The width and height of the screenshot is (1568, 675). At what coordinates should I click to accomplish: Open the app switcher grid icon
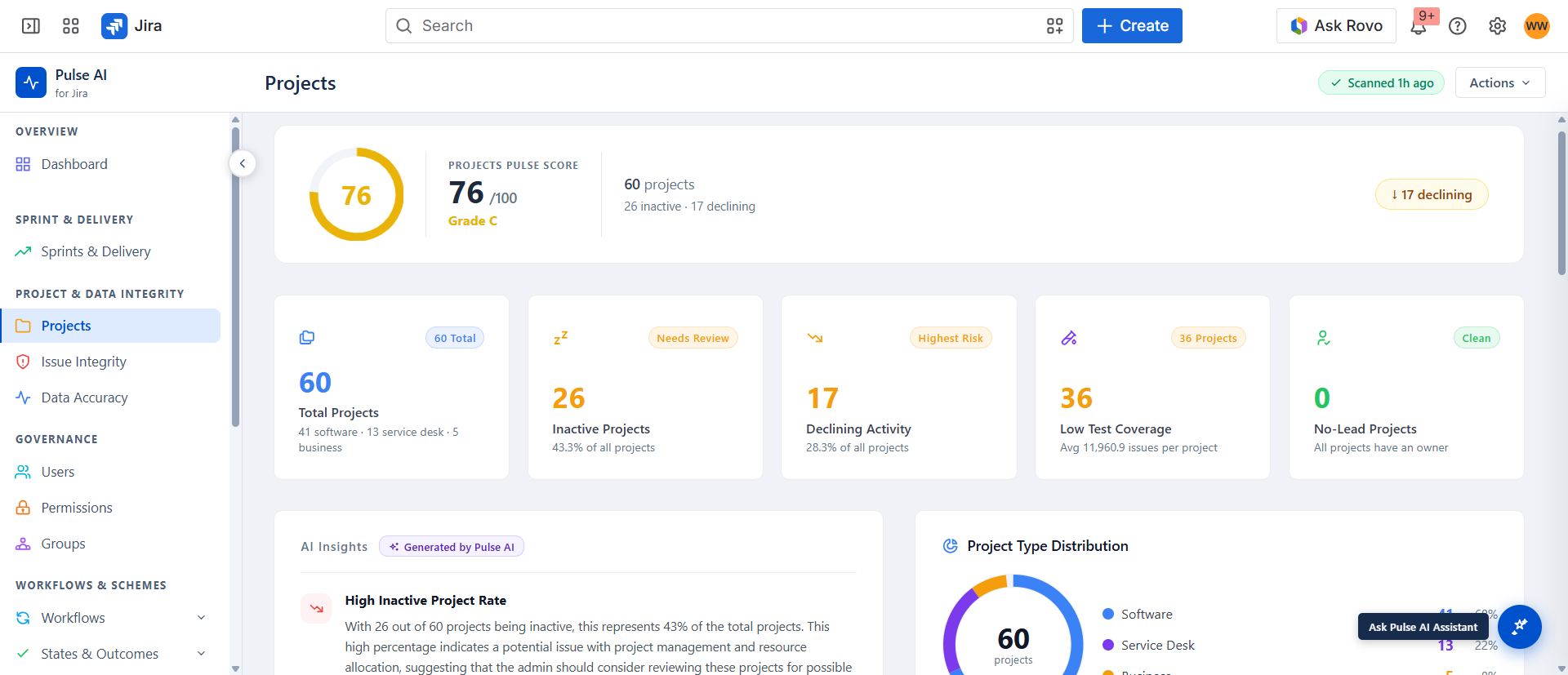point(71,26)
